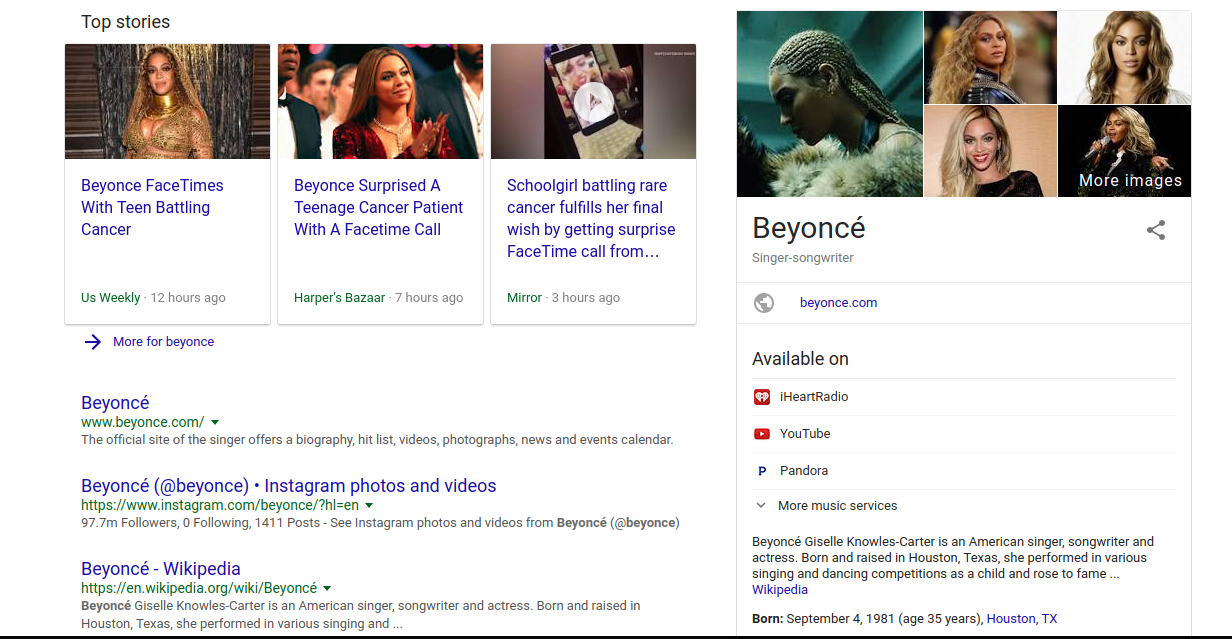Click the arrow icon before More for beyonce

click(x=93, y=342)
